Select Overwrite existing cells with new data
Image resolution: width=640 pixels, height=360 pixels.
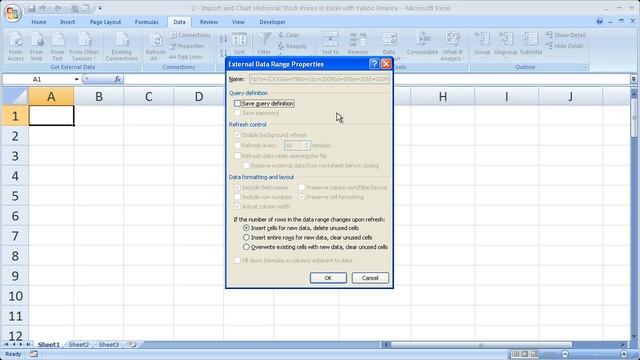click(246, 247)
